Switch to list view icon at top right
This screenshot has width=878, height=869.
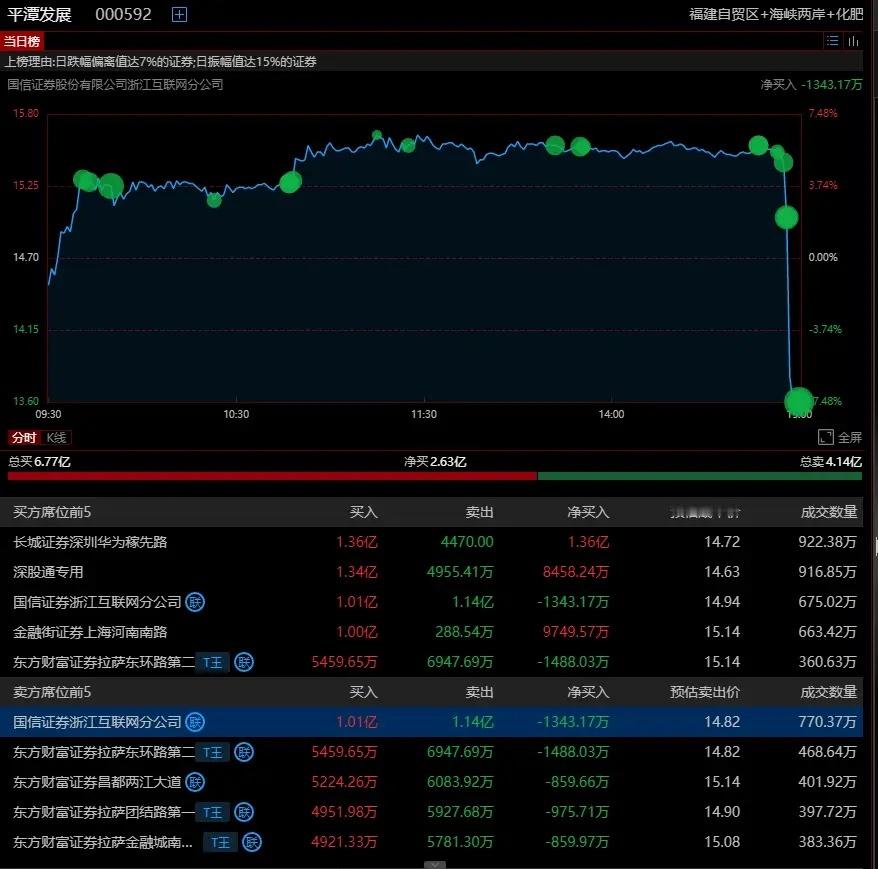[x=833, y=41]
